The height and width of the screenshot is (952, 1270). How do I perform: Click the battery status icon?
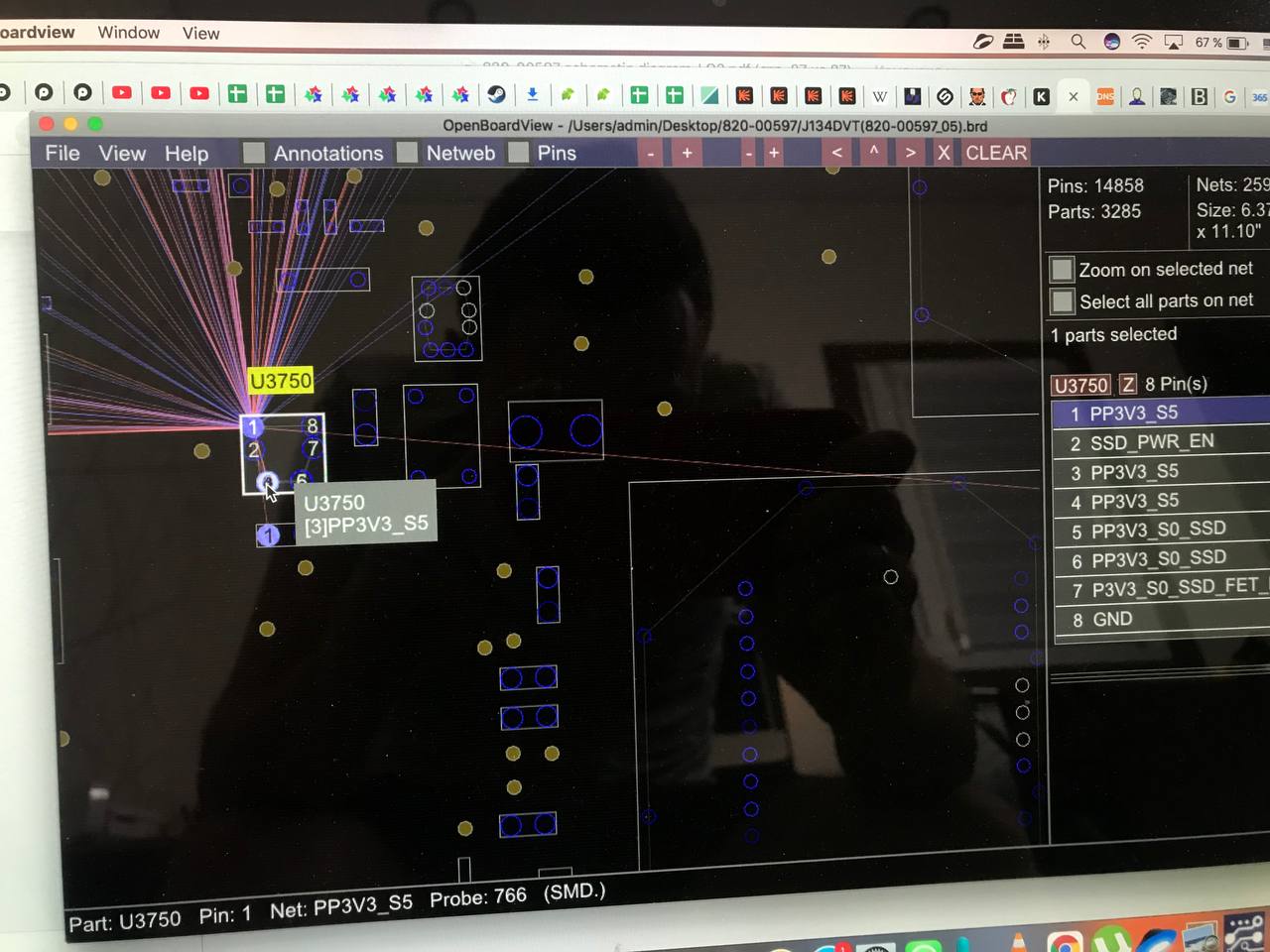[1237, 43]
